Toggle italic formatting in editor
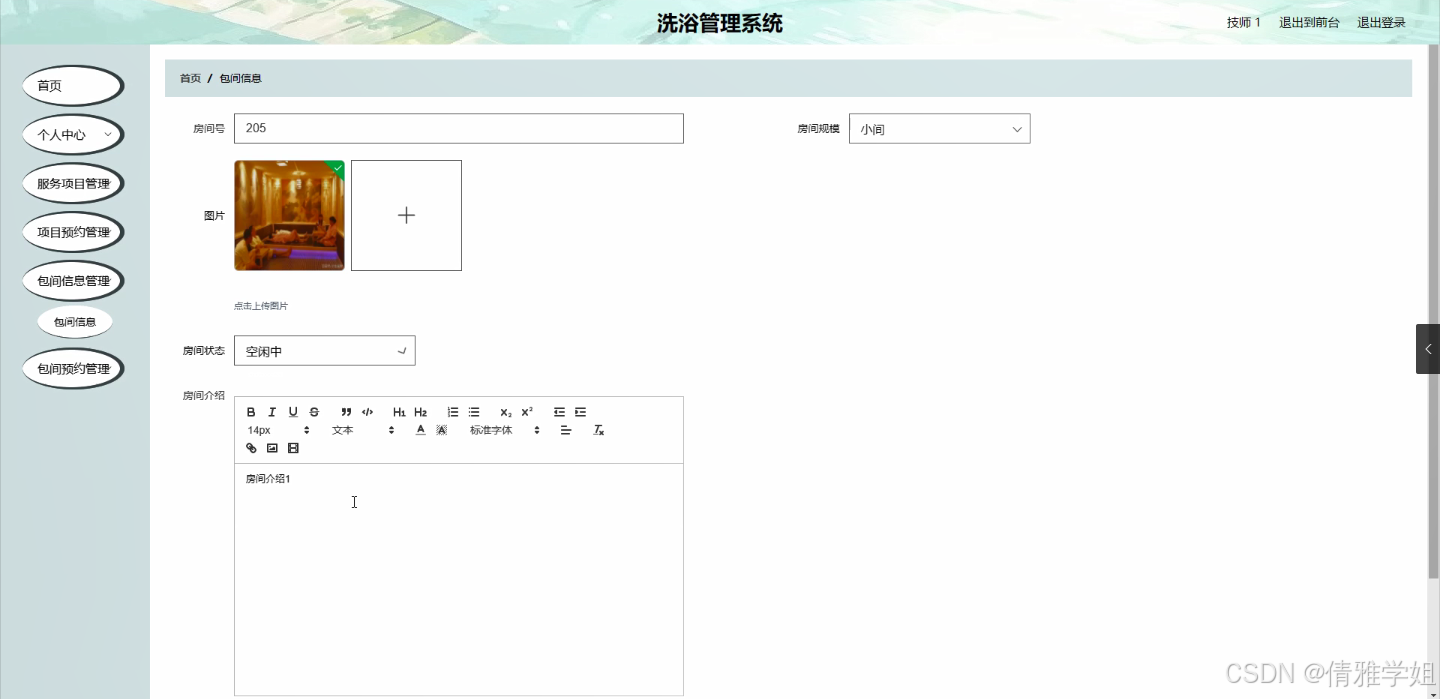The width and height of the screenshot is (1440, 699). coord(272,412)
